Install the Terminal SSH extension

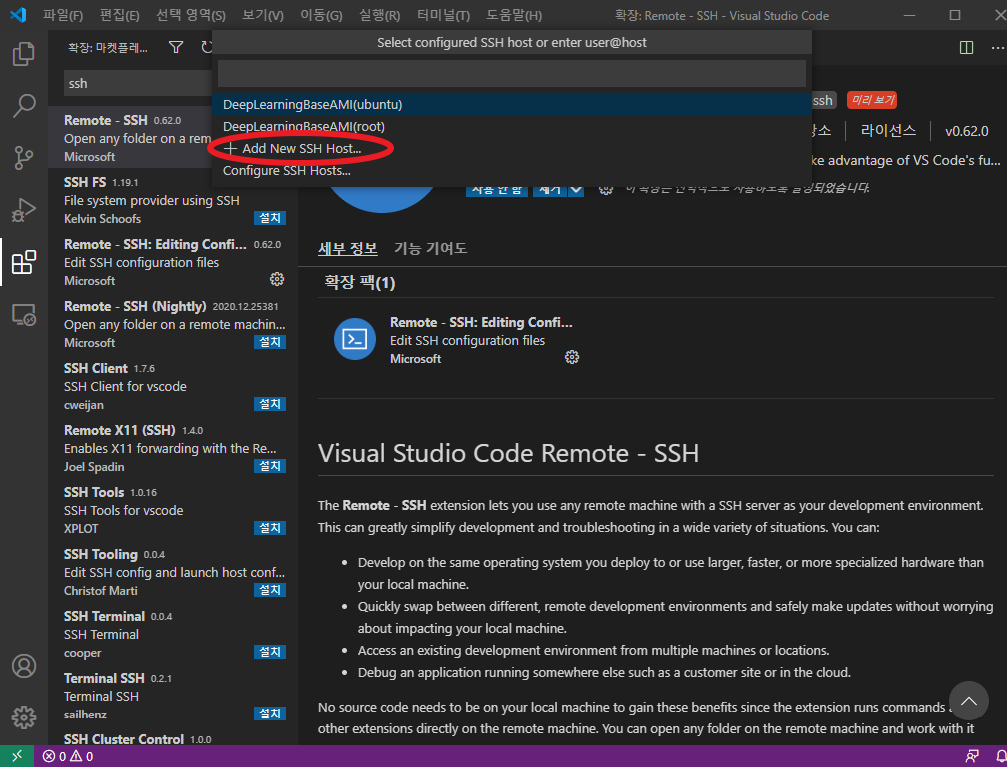[x=270, y=714]
